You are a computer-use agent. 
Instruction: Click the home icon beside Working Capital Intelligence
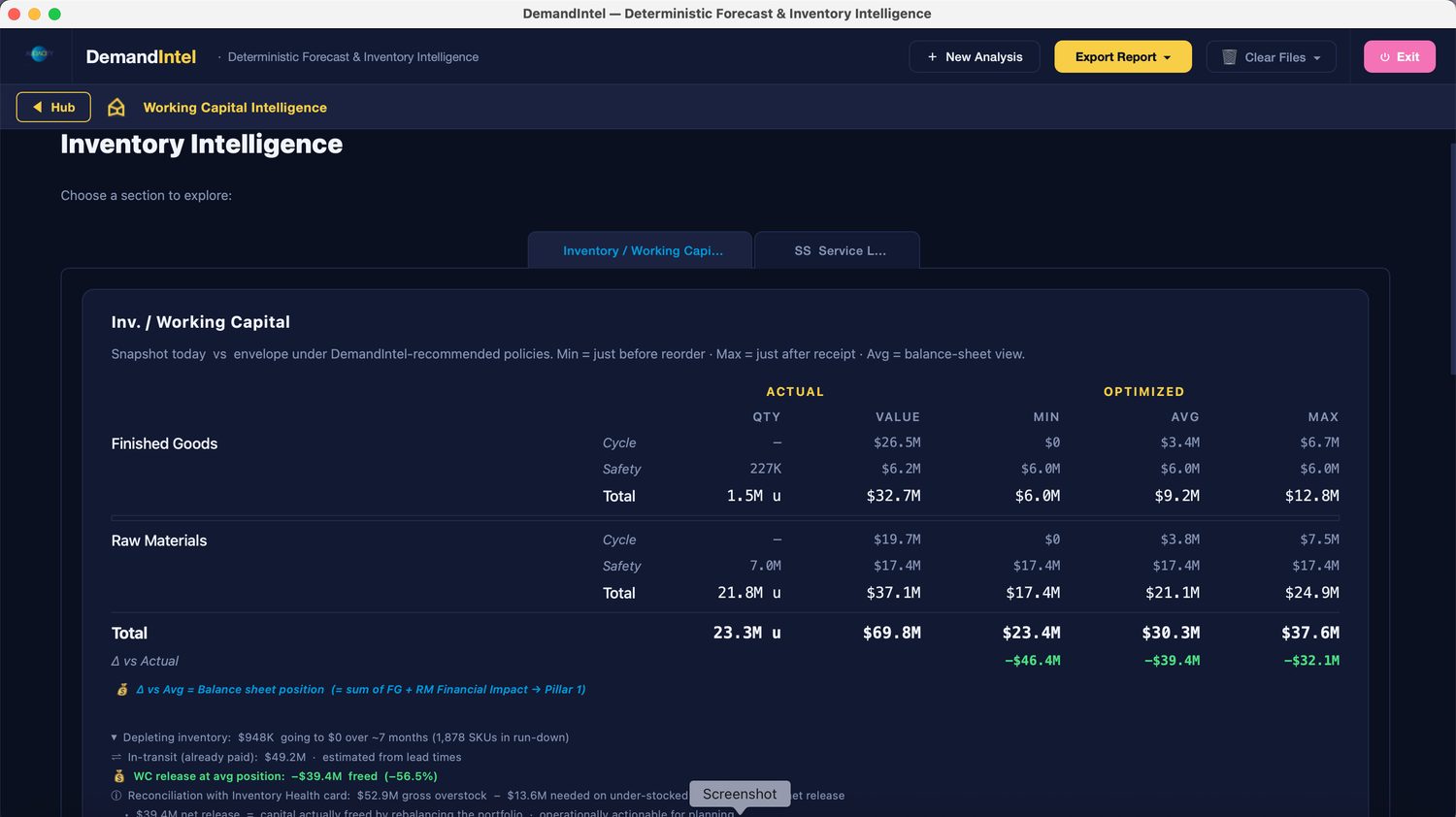pos(116,108)
